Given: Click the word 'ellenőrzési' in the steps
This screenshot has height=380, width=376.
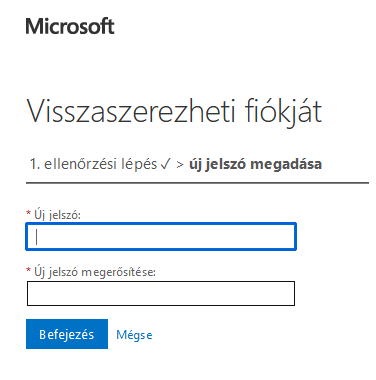Looking at the screenshot, I should click(x=81, y=164).
